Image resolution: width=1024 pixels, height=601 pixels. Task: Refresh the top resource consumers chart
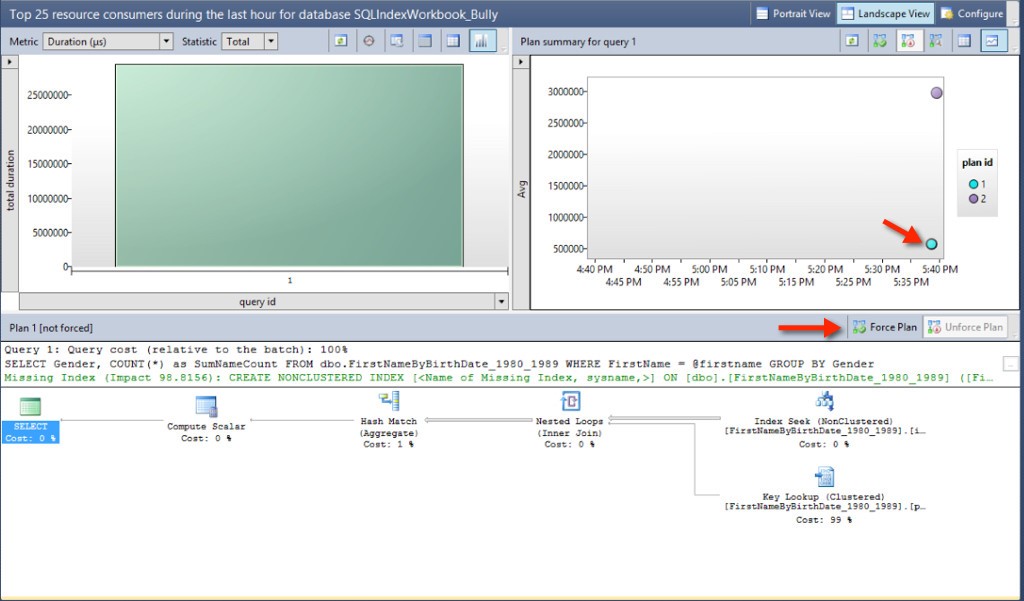click(341, 41)
